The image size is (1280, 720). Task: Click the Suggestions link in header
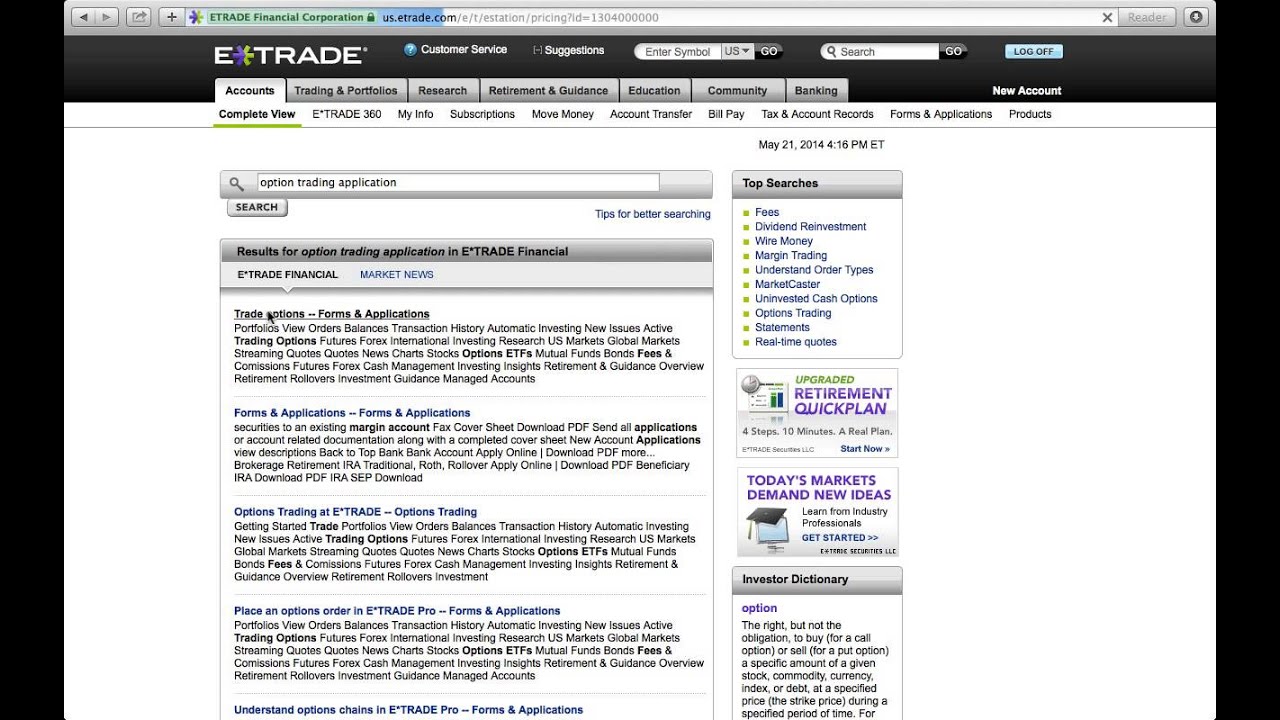pos(574,50)
